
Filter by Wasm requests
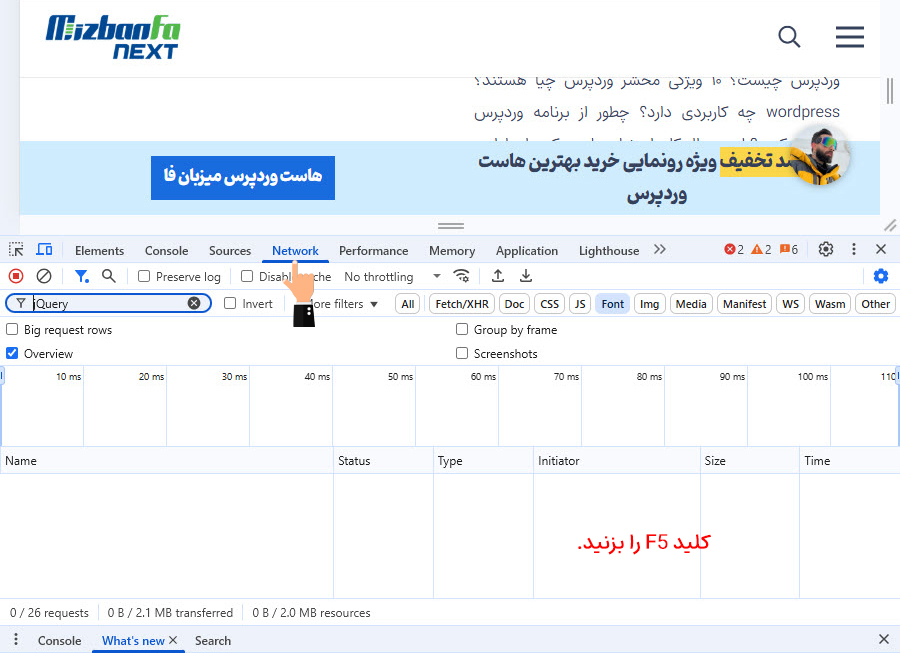[x=830, y=304]
